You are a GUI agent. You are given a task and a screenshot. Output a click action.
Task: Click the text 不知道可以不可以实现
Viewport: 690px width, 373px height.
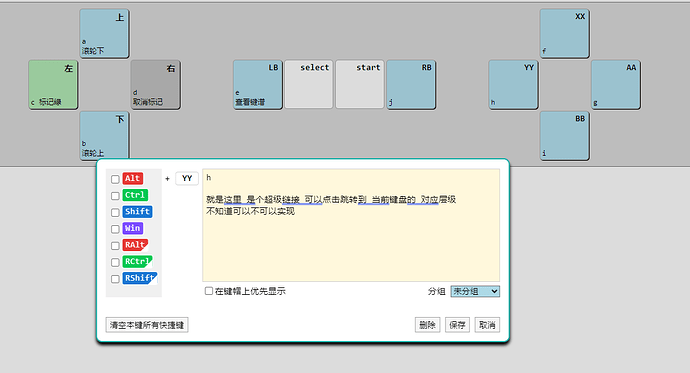(x=250, y=212)
